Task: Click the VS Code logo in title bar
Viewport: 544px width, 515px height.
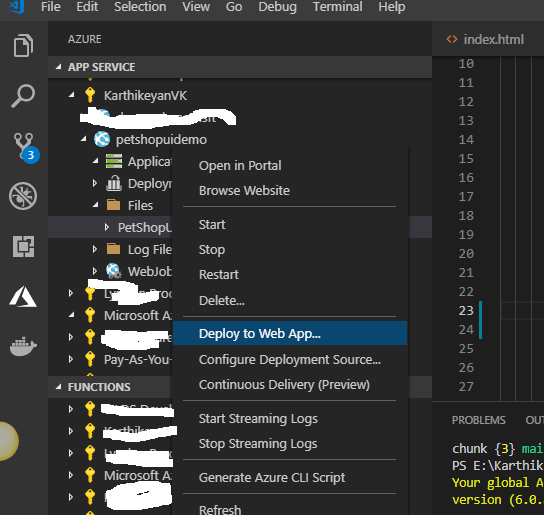Action: pos(17,6)
